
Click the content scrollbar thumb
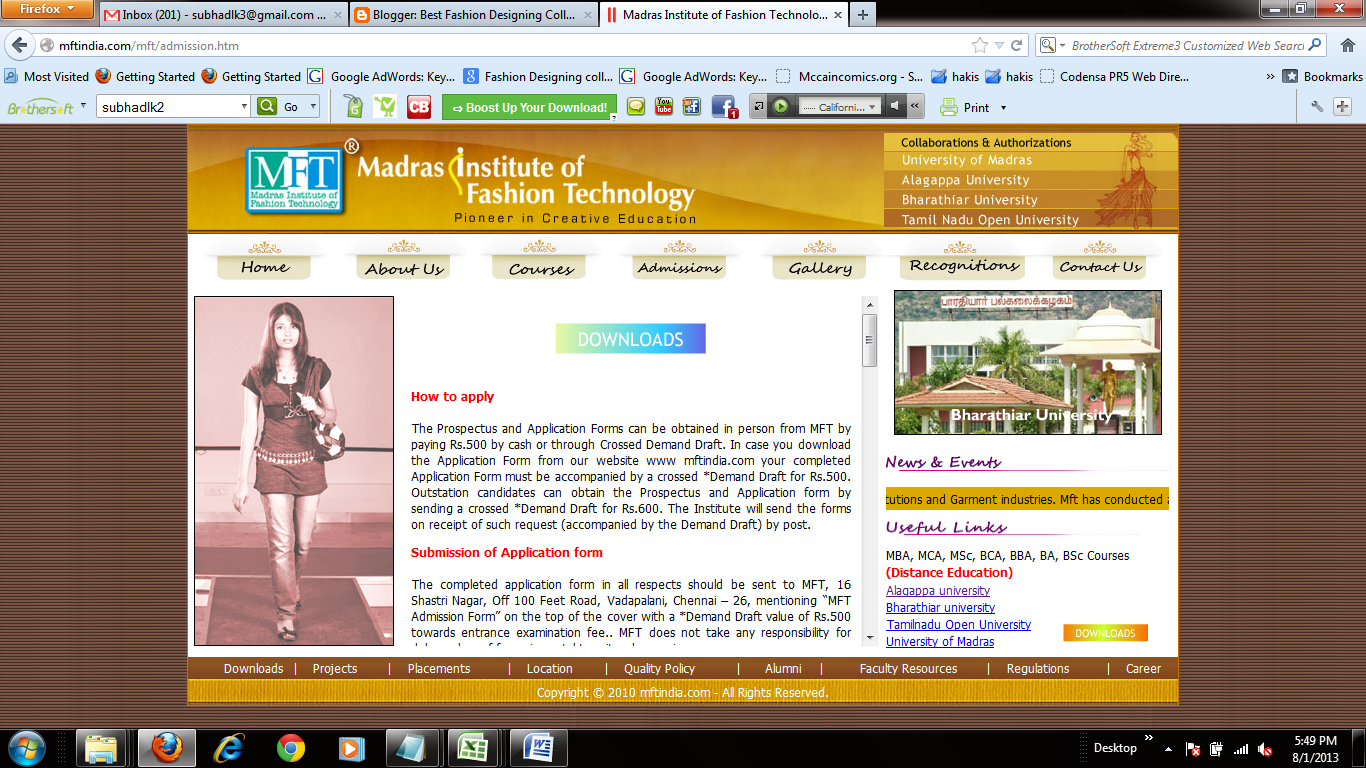(869, 340)
